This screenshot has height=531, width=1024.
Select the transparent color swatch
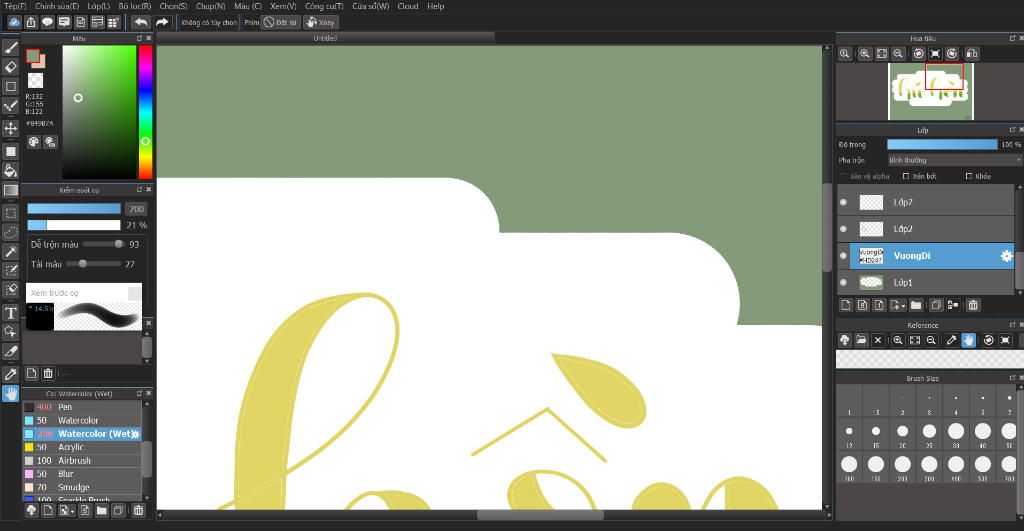pyautogui.click(x=35, y=80)
